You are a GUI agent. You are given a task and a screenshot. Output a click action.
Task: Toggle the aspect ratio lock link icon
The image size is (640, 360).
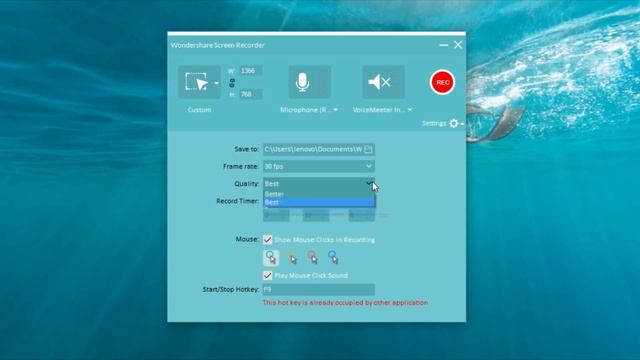tap(232, 83)
